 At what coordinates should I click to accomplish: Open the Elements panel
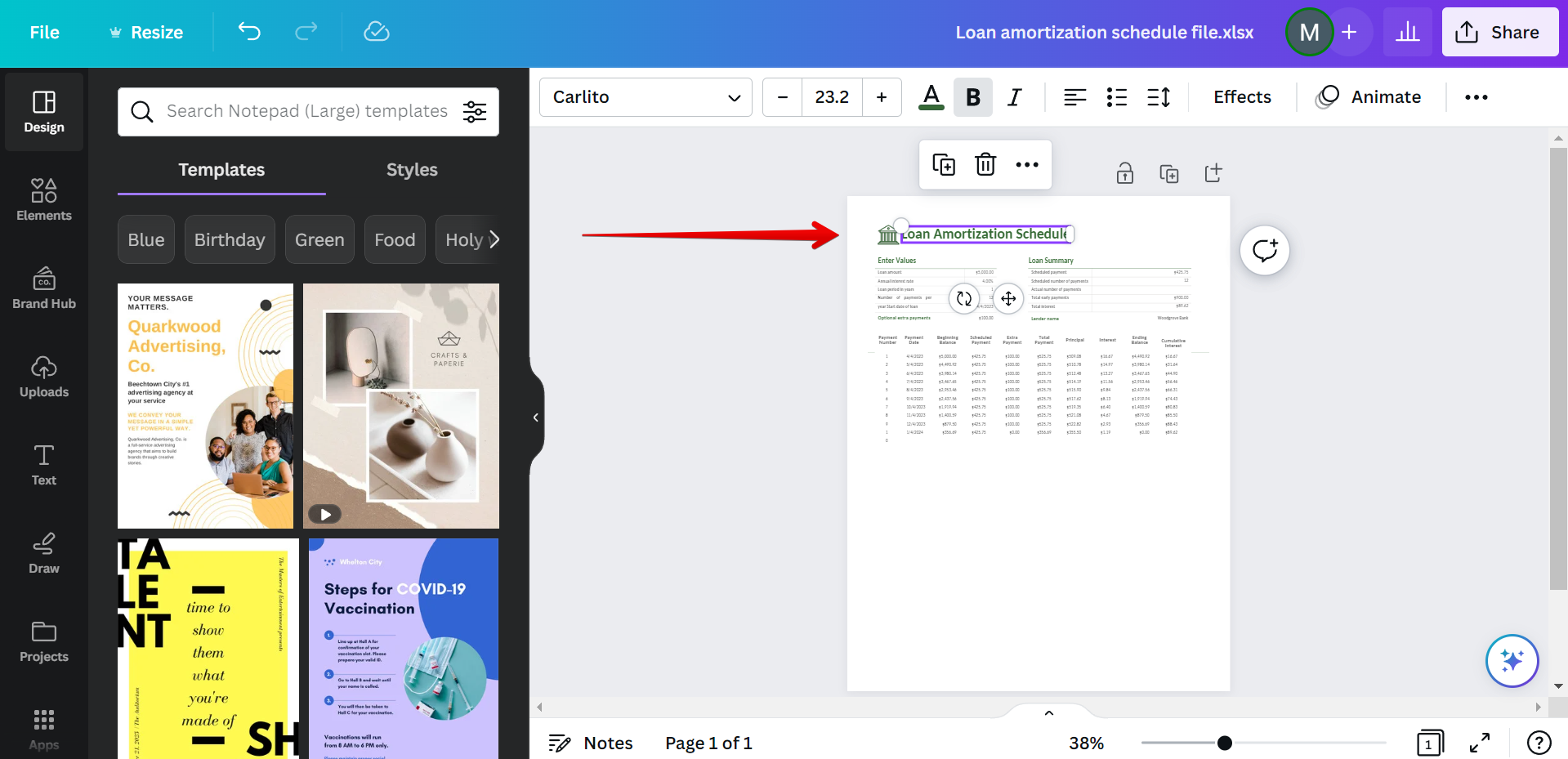[x=44, y=199]
